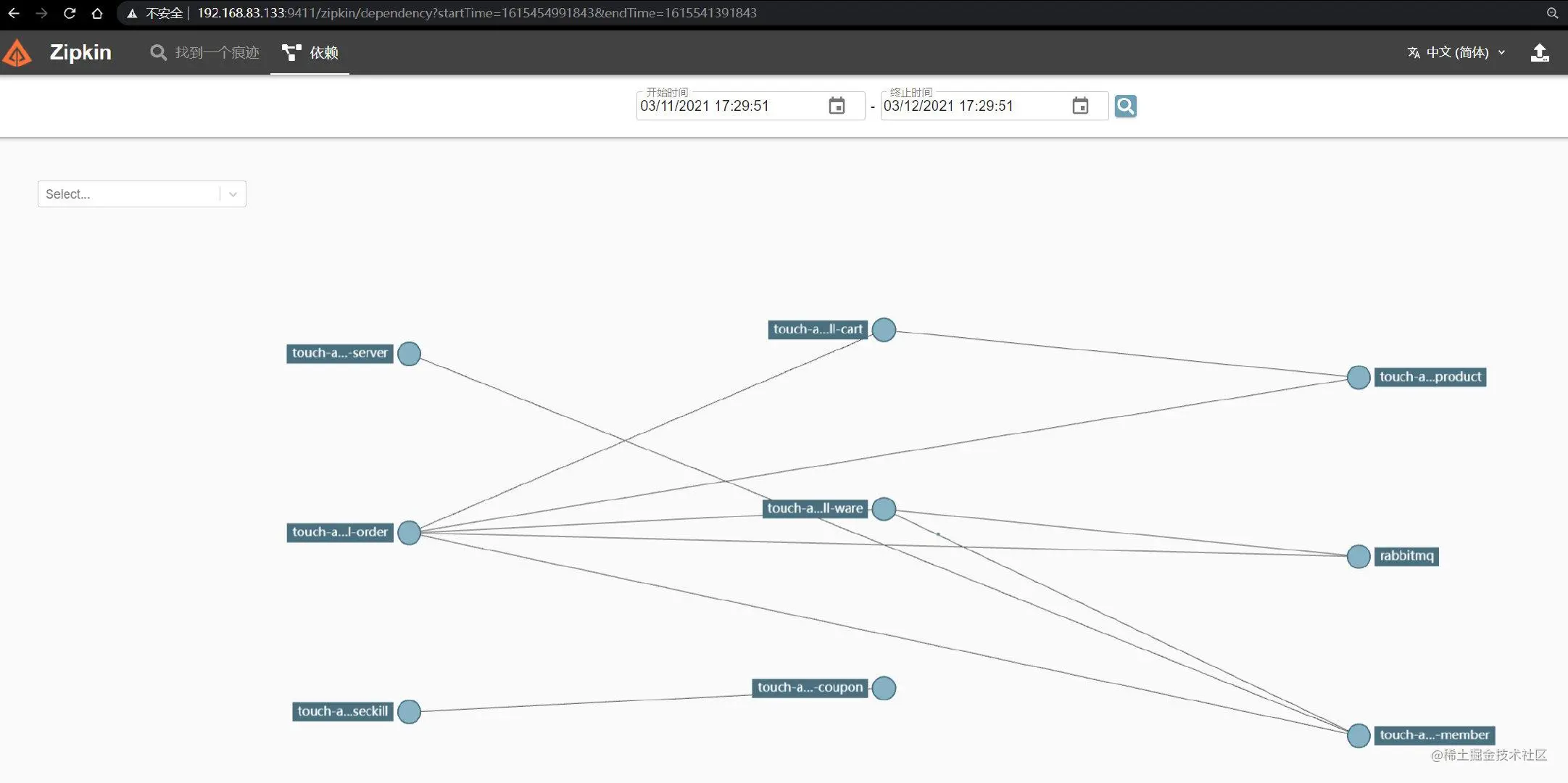
Task: Open the Select... service filter box
Action: pyautogui.click(x=142, y=194)
